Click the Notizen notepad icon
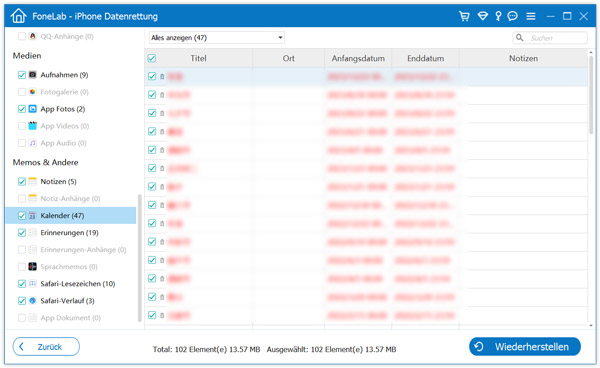 coord(33,181)
